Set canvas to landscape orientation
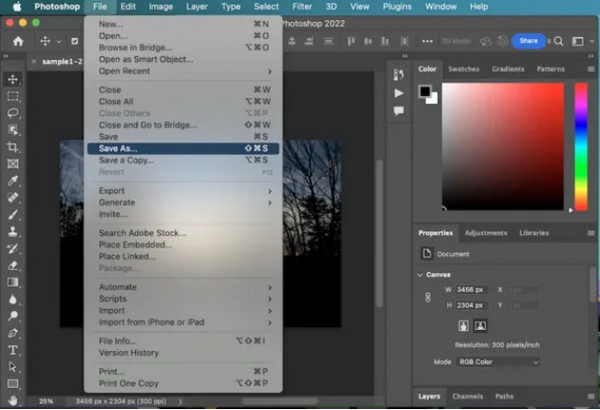The height and width of the screenshot is (410, 600). [x=480, y=325]
